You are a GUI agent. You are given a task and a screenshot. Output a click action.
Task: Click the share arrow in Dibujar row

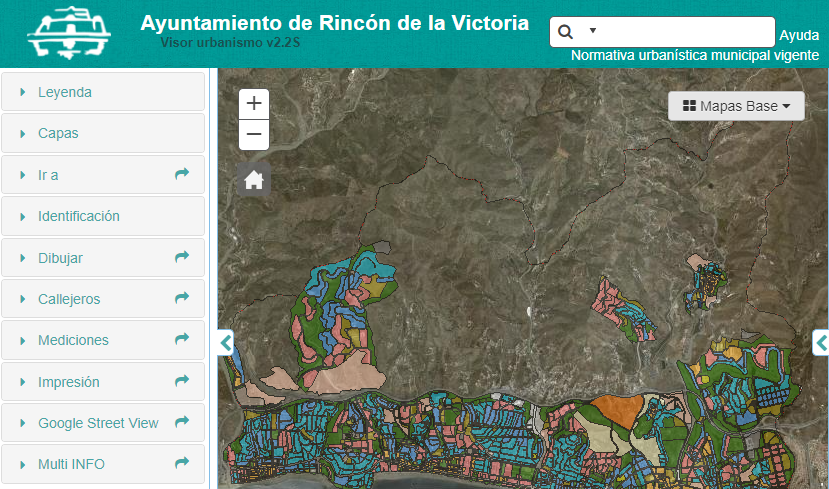pos(182,256)
